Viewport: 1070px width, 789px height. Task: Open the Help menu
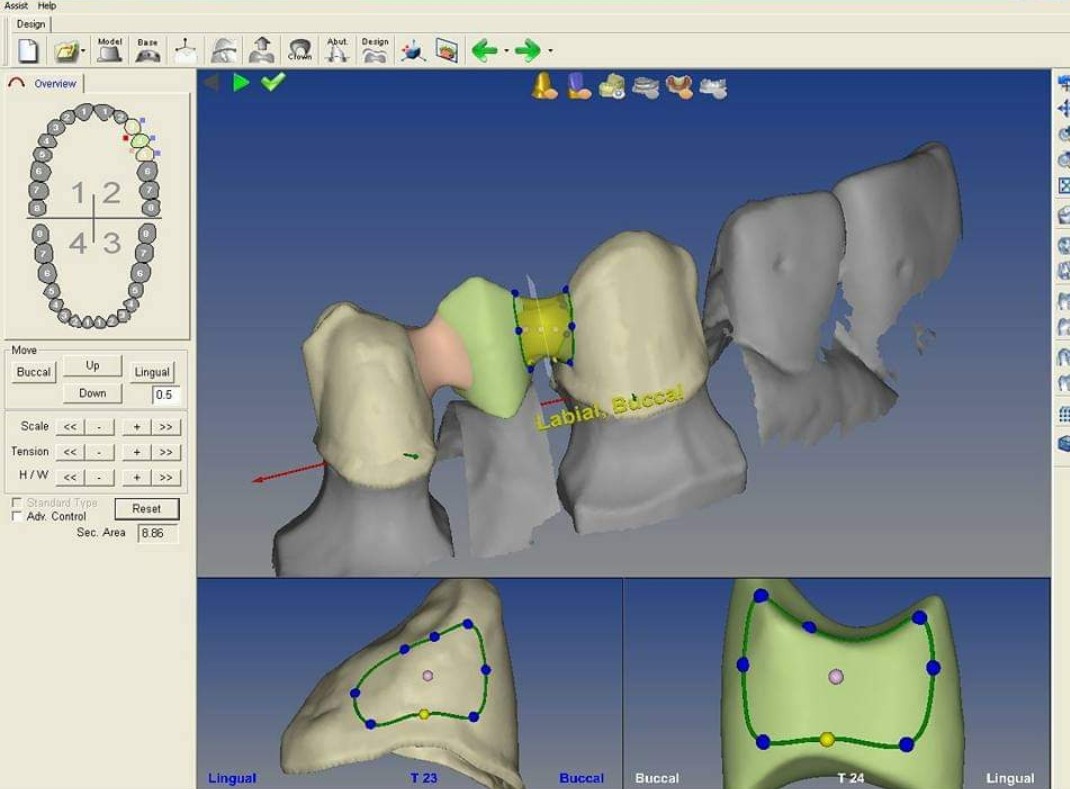coord(47,6)
